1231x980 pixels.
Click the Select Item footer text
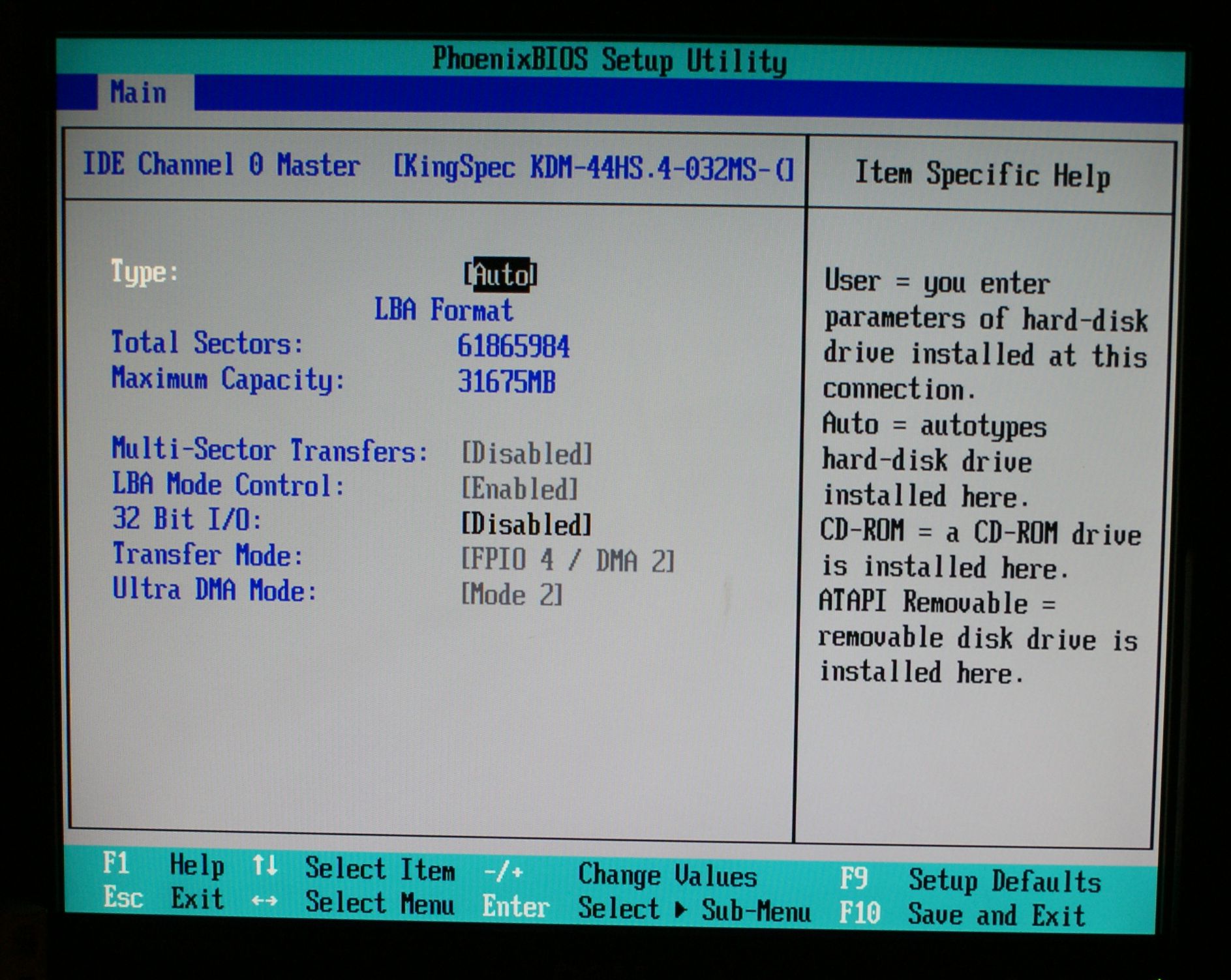[380, 869]
